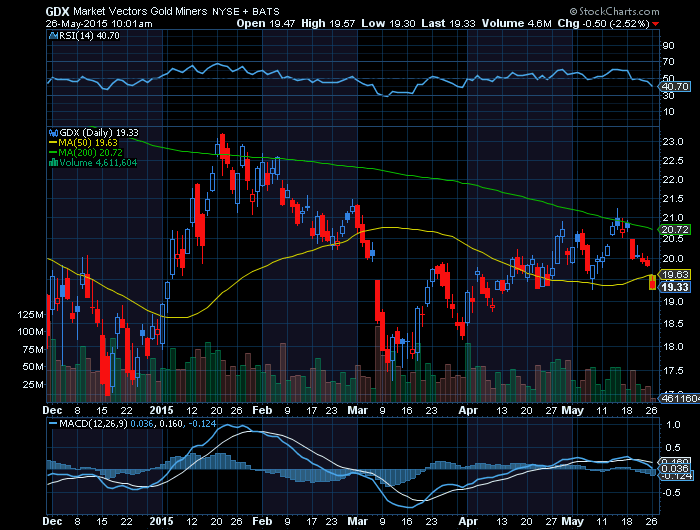Image resolution: width=700 pixels, height=530 pixels.
Task: Click May on the MACD panel date axis
Action: pyautogui.click(x=572, y=521)
